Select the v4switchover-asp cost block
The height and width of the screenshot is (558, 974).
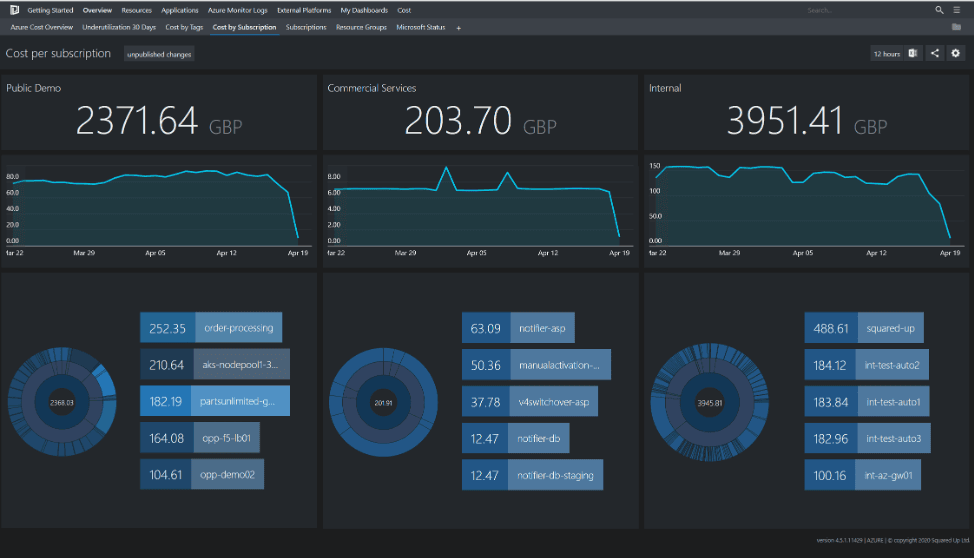[530, 401]
